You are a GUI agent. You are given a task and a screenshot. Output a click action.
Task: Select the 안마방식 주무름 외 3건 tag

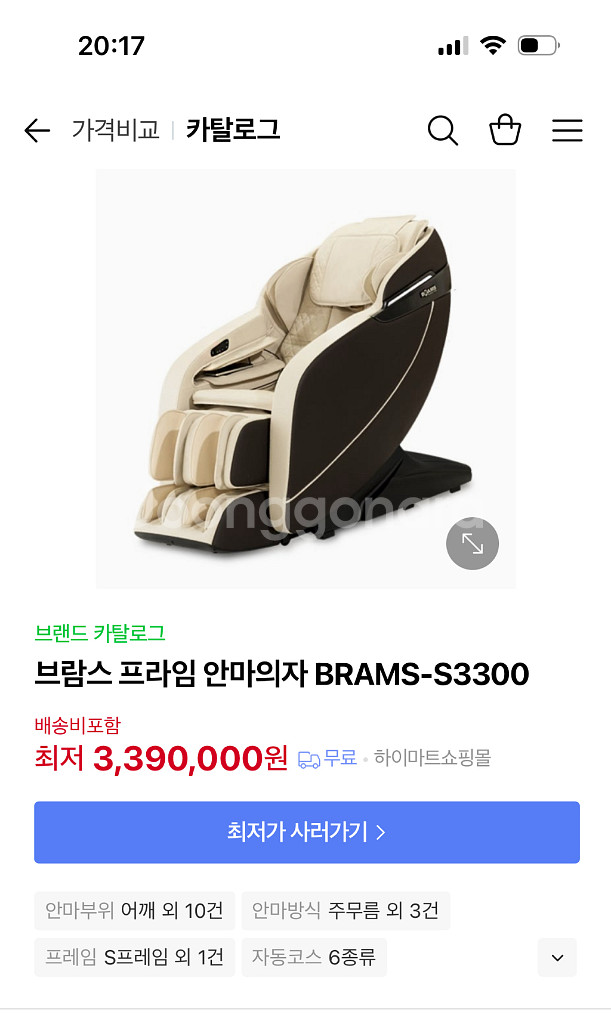click(x=345, y=910)
